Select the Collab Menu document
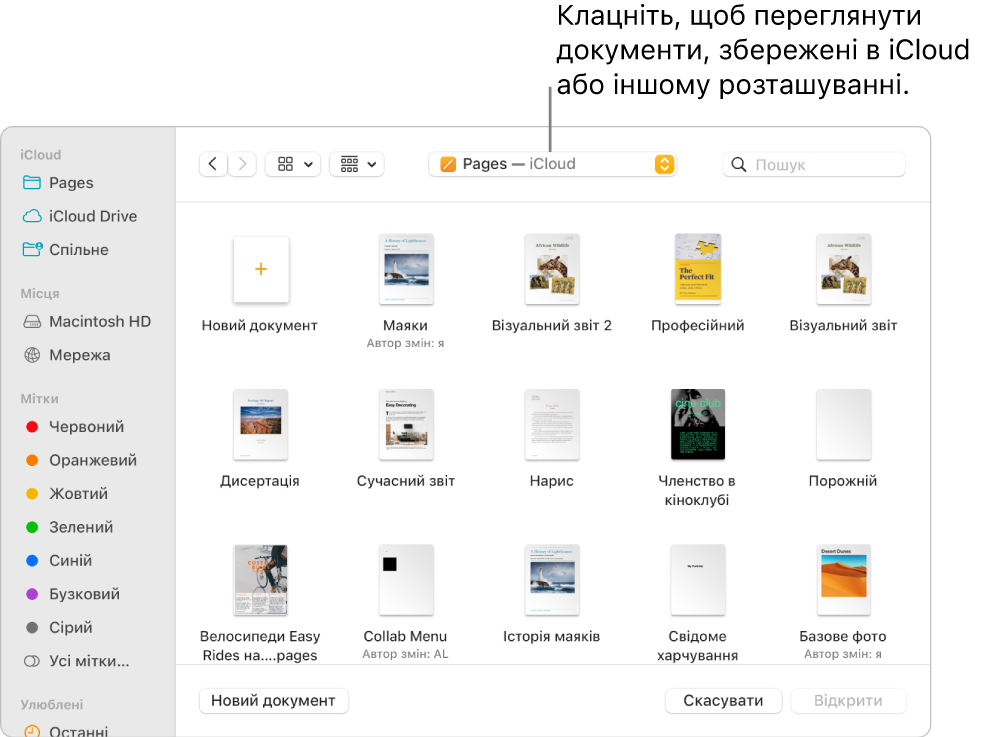987x737 pixels. coord(406,580)
